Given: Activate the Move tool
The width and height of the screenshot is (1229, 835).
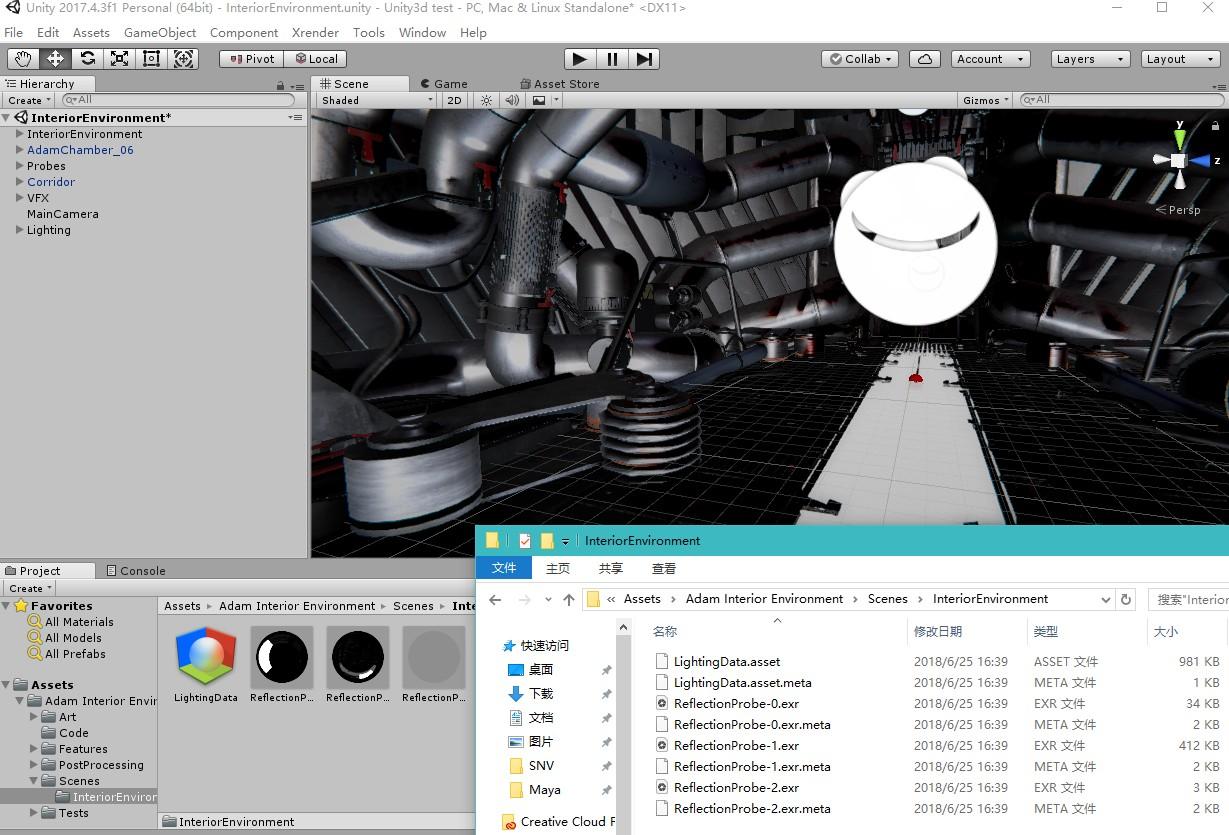Looking at the screenshot, I should pos(55,58).
